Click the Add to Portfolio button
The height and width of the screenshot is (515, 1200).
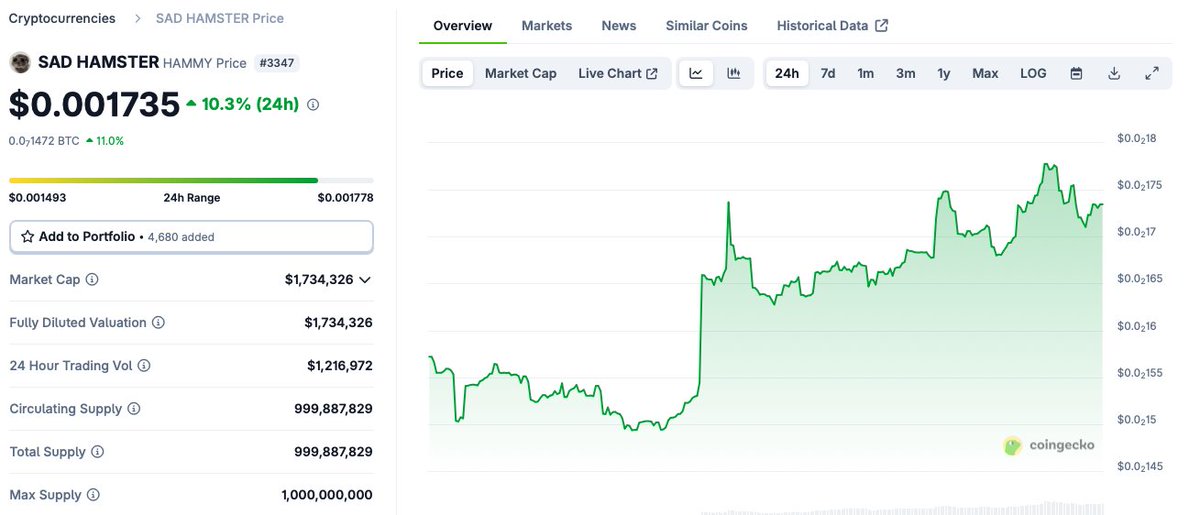191,237
